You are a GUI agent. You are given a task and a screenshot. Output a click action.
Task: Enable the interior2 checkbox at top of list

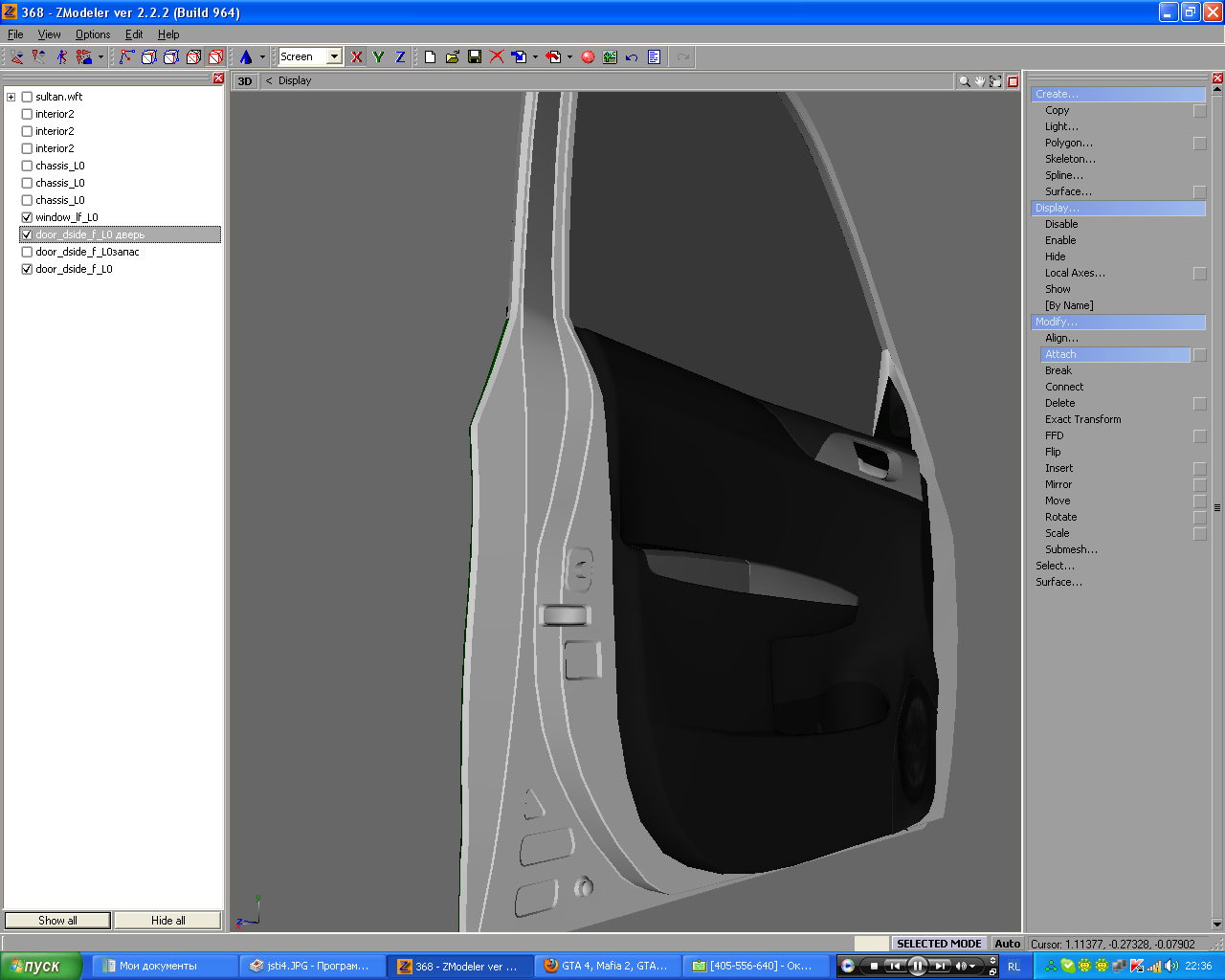click(x=27, y=114)
